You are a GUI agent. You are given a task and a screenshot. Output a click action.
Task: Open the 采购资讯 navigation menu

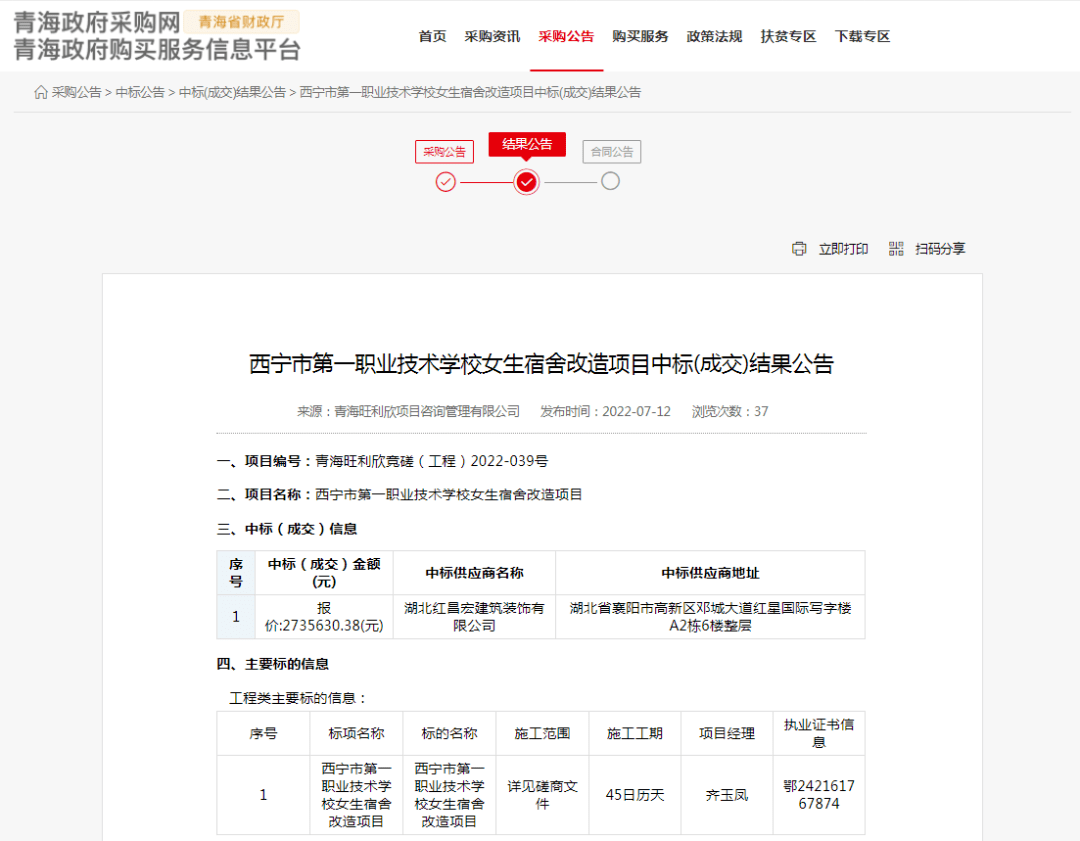(492, 37)
